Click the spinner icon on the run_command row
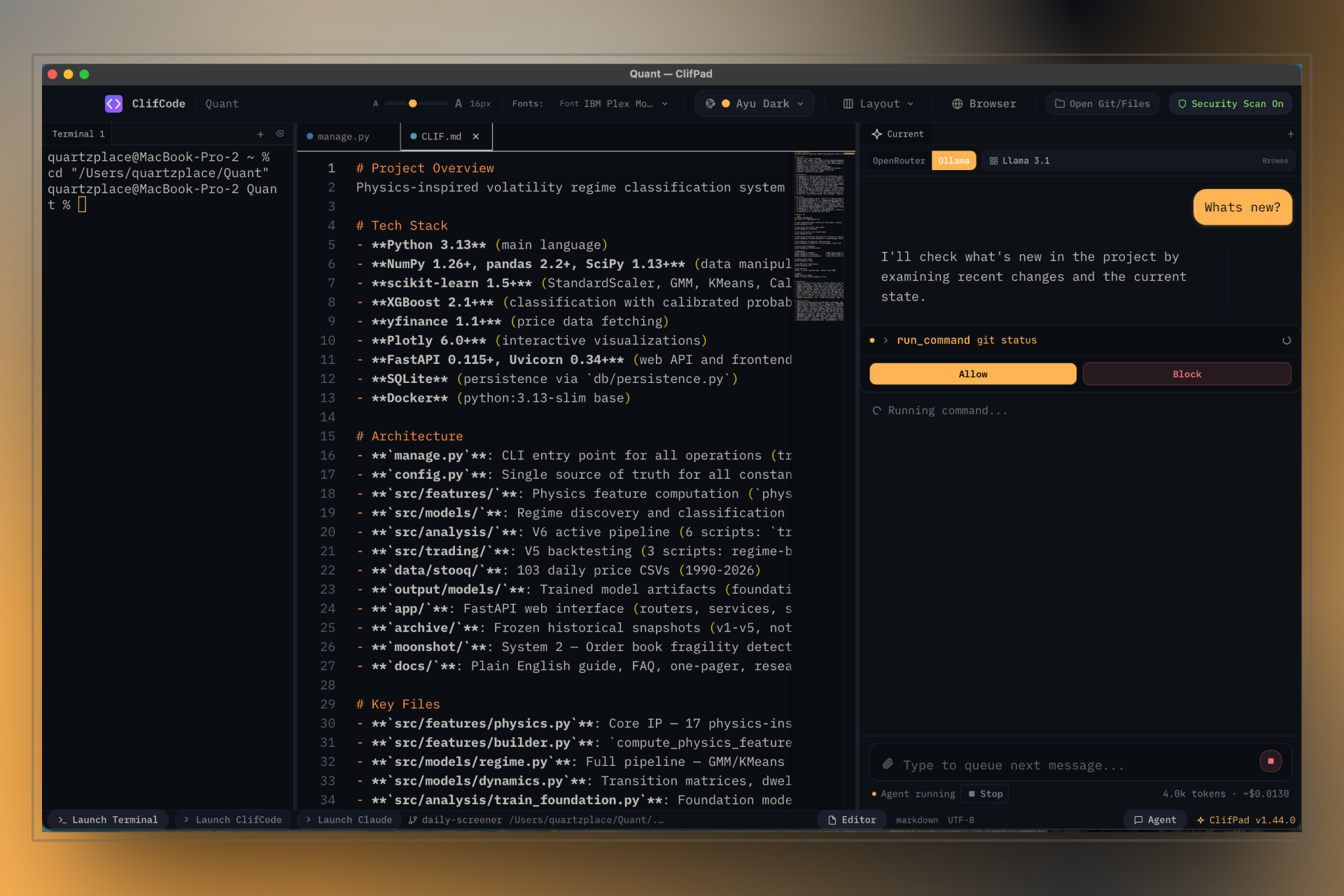 pyautogui.click(x=1287, y=340)
